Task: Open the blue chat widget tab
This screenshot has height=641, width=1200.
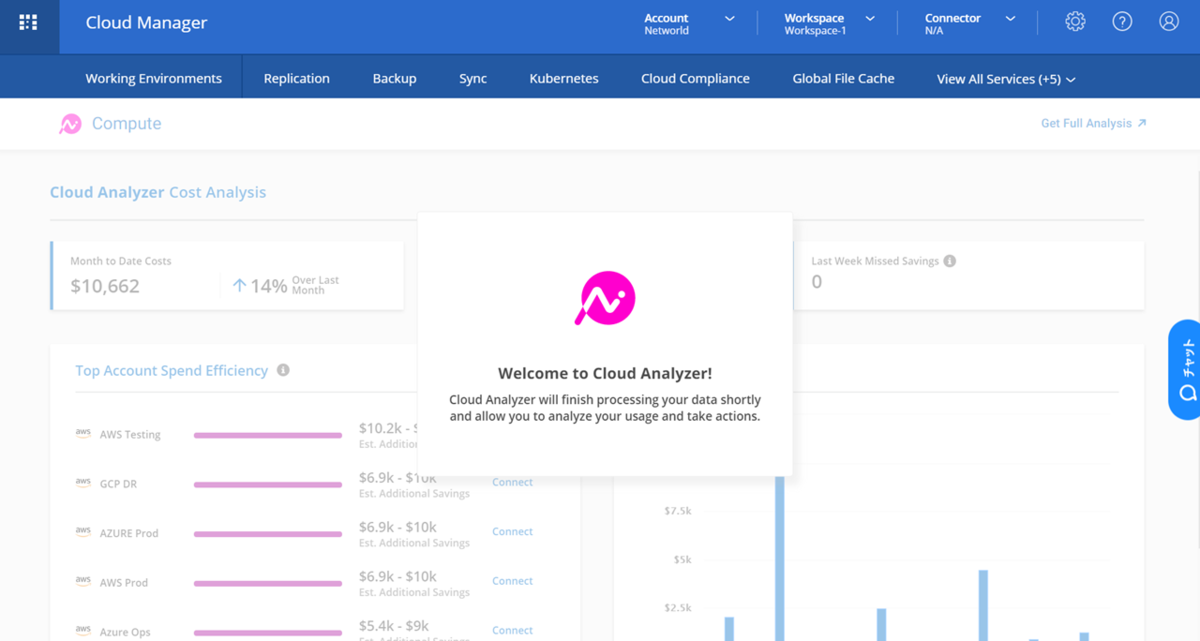Action: click(1185, 369)
